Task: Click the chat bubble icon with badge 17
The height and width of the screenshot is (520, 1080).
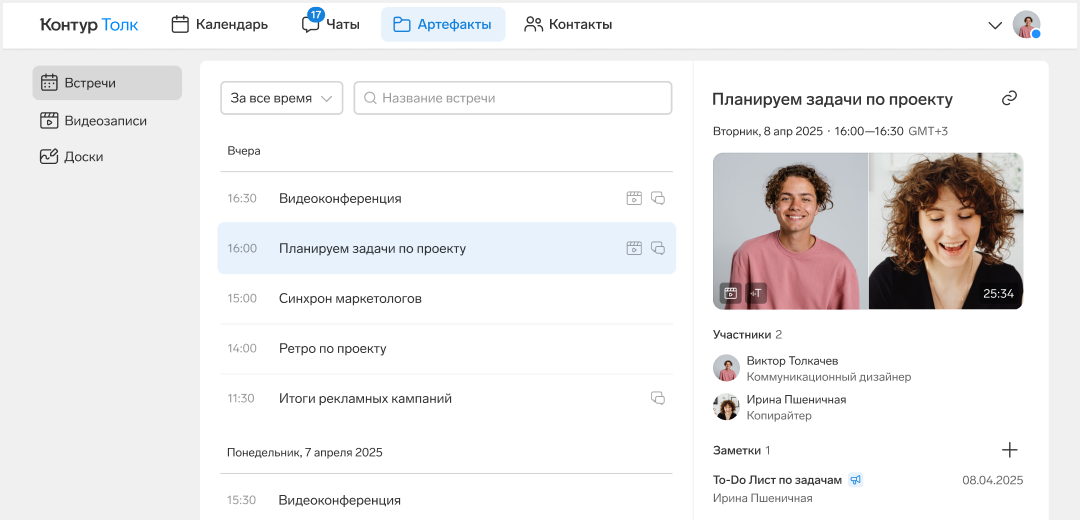Action: pyautogui.click(x=311, y=25)
